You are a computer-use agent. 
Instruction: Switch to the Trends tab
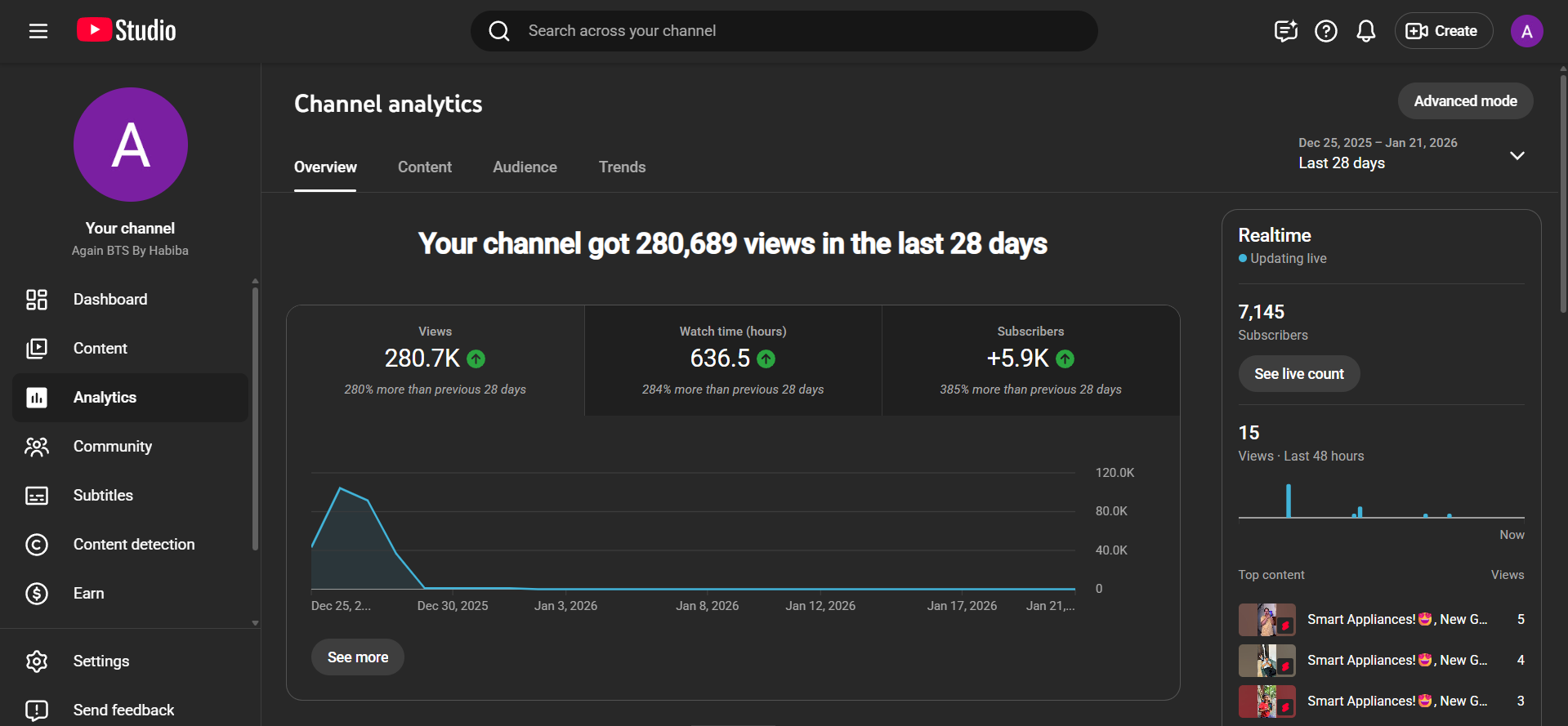point(622,167)
